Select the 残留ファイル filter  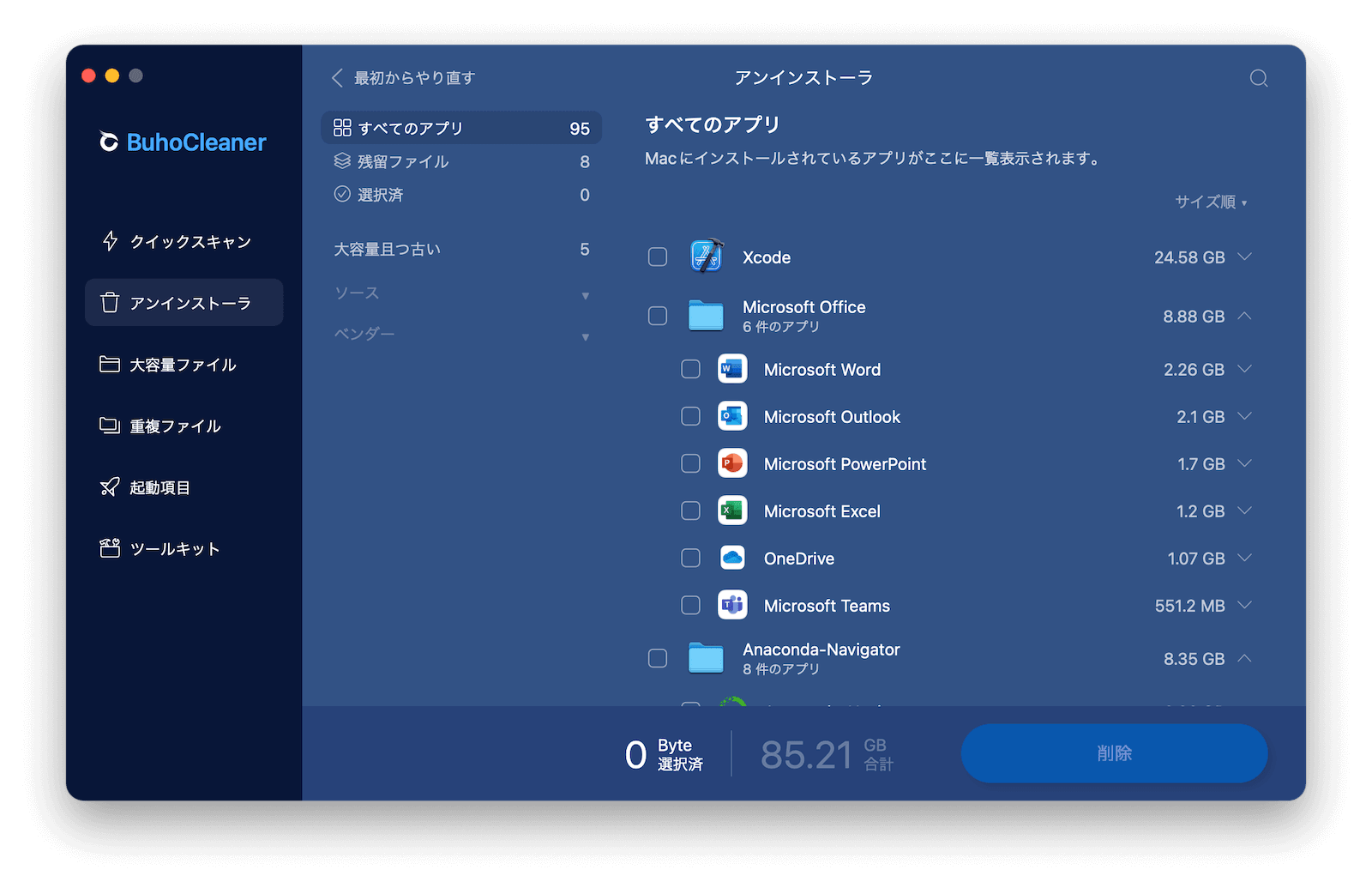[x=461, y=161]
